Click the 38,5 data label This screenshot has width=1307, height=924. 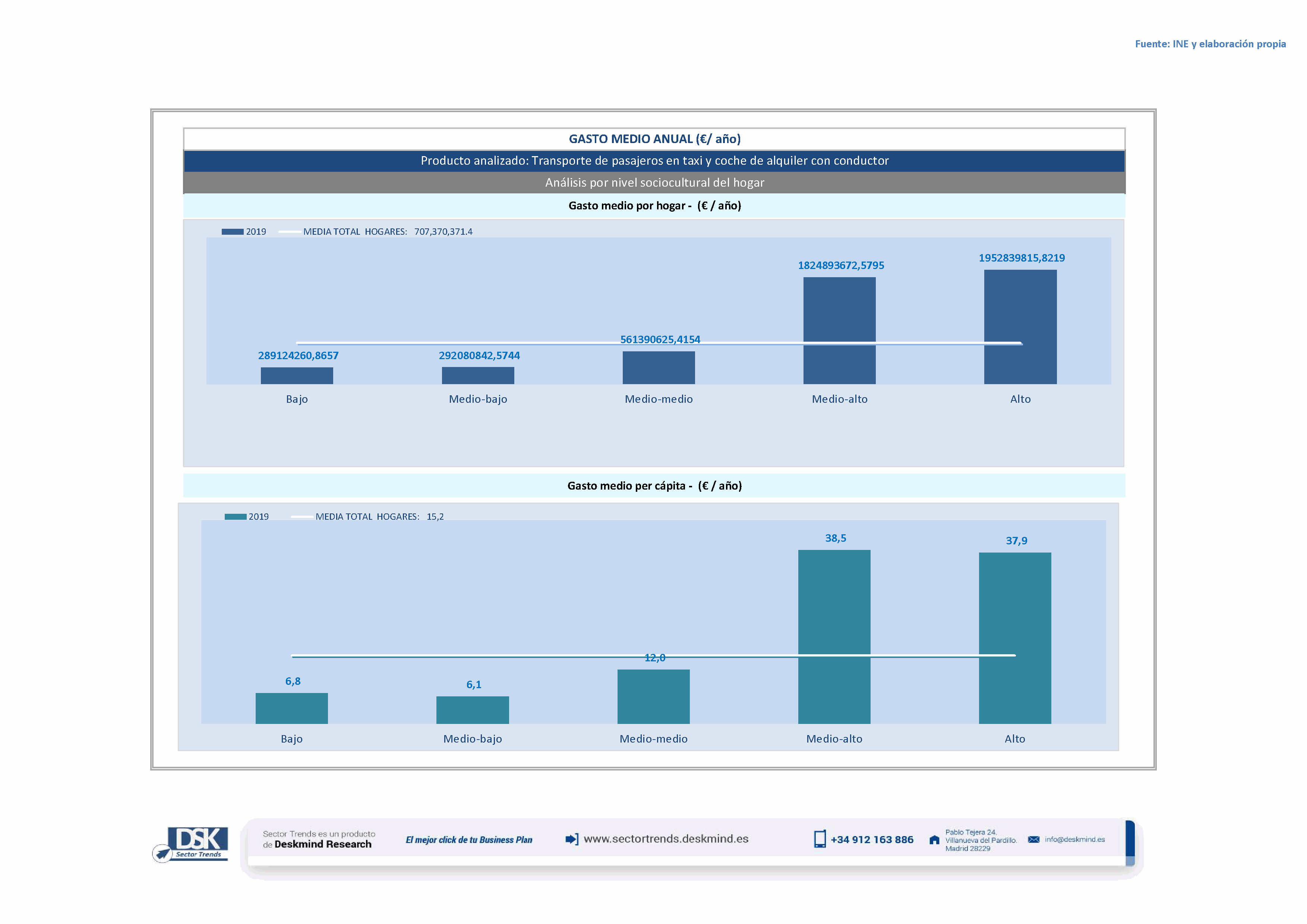[x=836, y=538]
